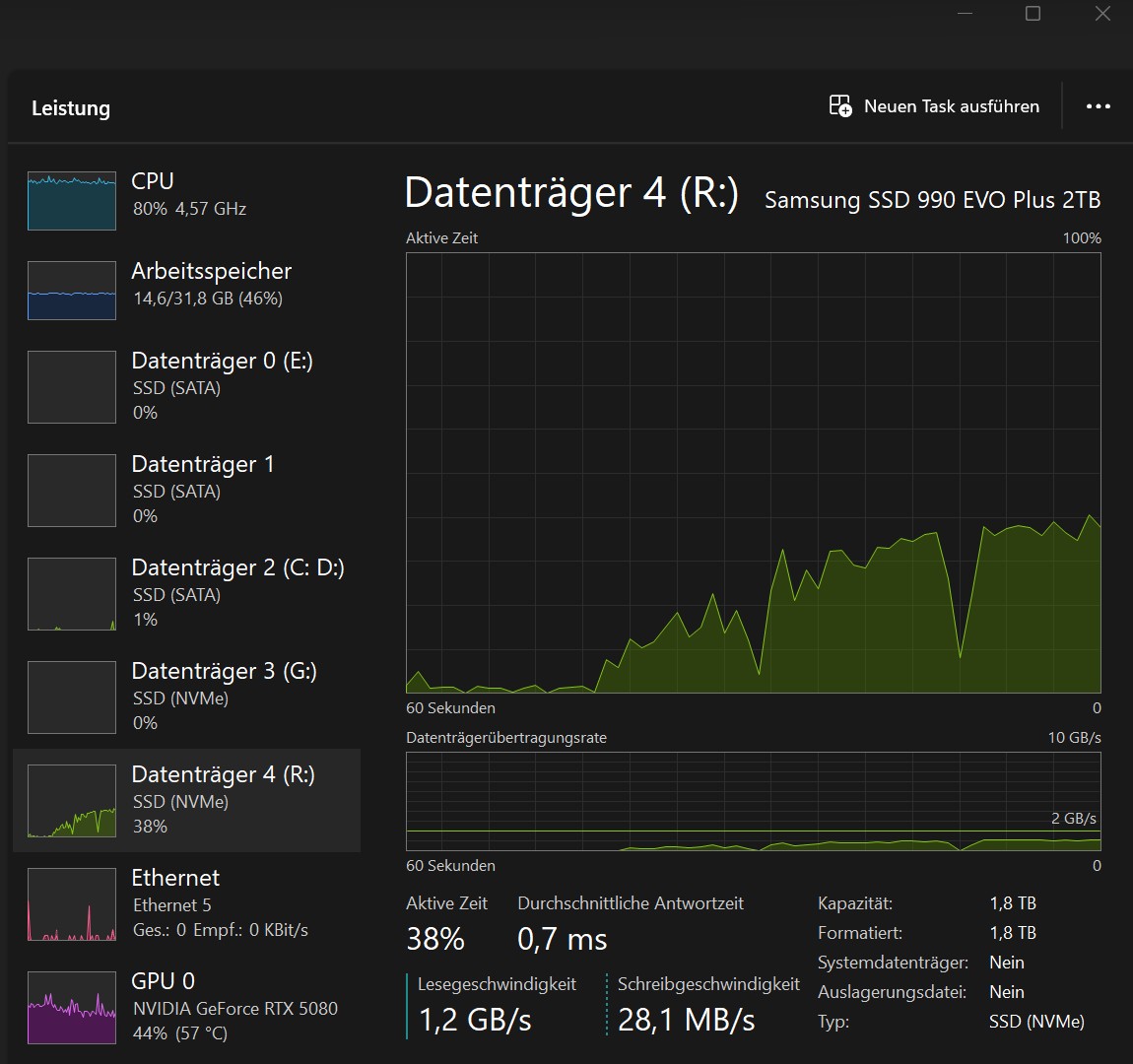Click the Lesegeschwindigkeit 1,2 GB/s value
The width and height of the screenshot is (1133, 1064).
pos(475,1020)
